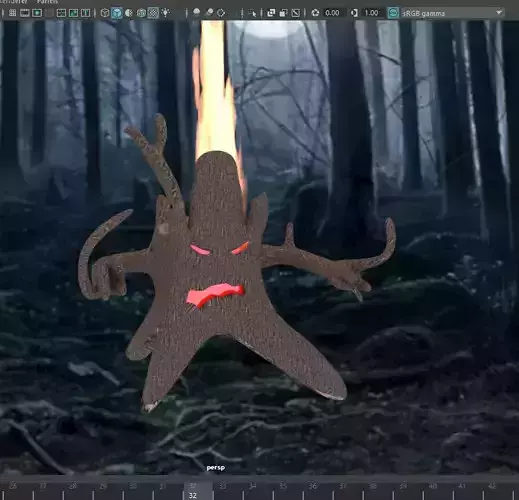Viewport: 519px width, 500px height.
Task: Jump to frame 29 on the timeline
Action: coord(103,486)
